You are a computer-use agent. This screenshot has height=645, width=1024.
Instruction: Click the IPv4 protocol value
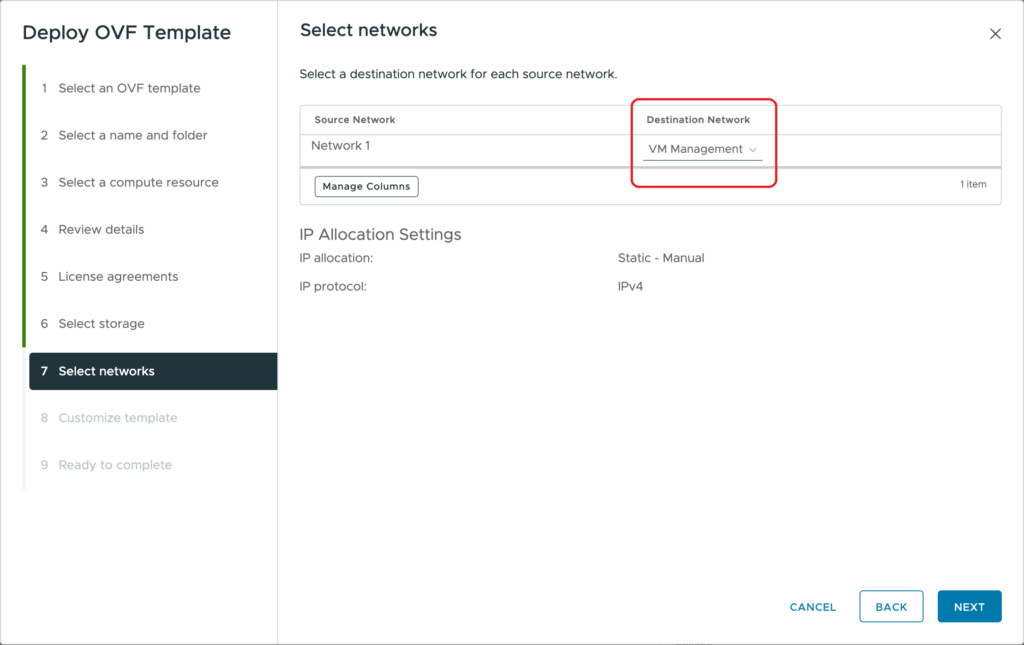click(633, 286)
